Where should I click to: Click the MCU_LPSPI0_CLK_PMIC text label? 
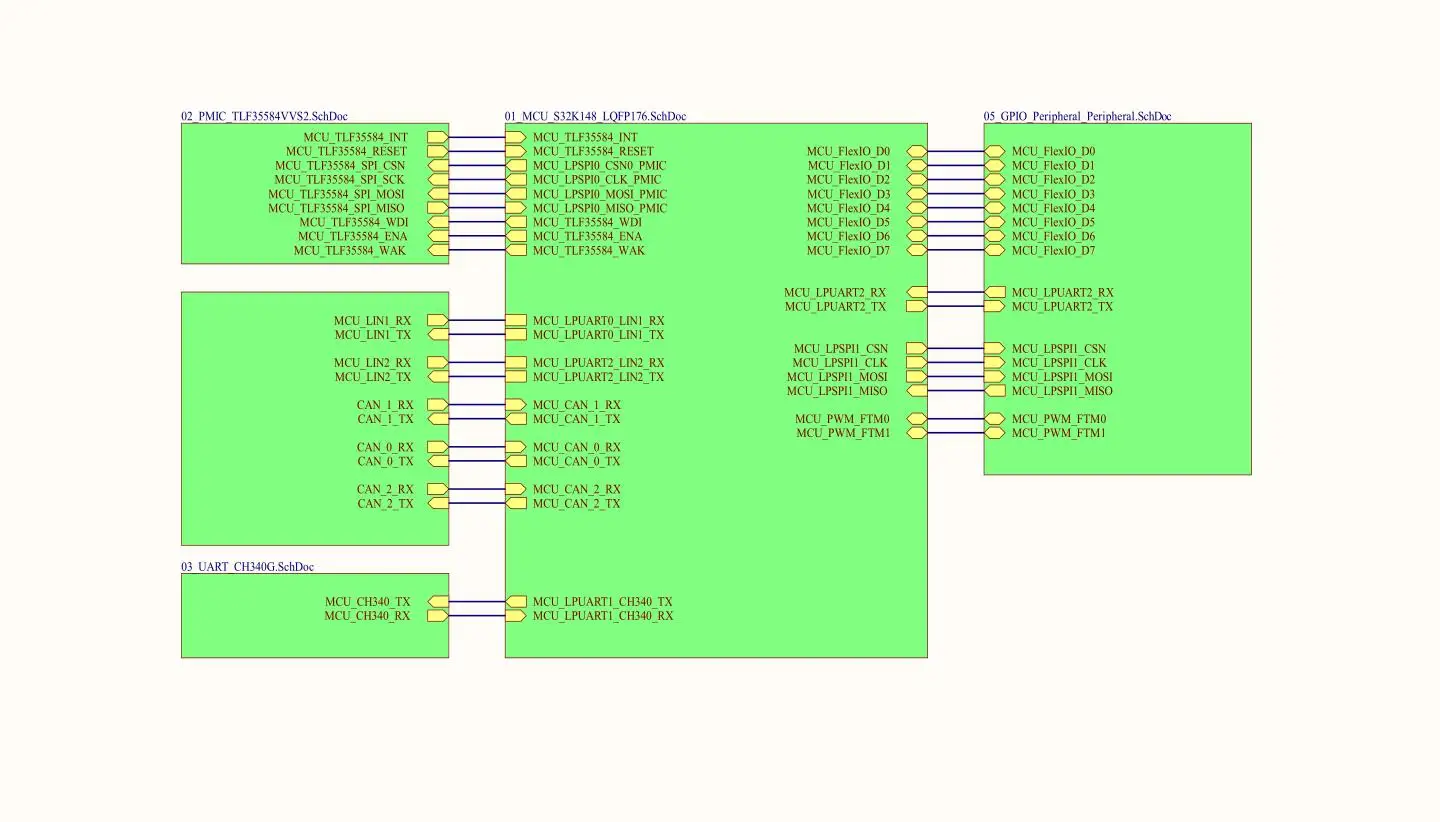pos(596,180)
